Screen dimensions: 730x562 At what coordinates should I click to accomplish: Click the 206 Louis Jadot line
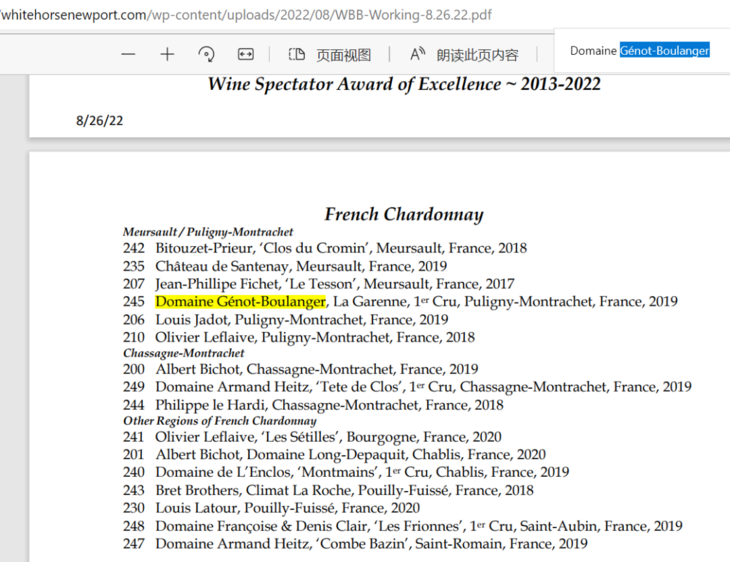tap(285, 319)
